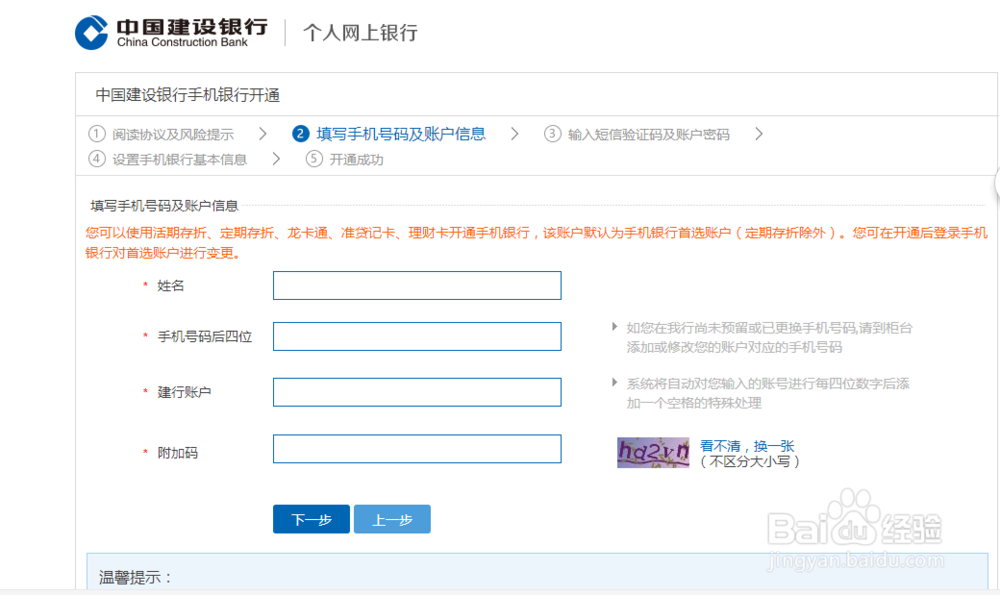Select step 5 开通成功
The image size is (1000, 595).
pos(344,159)
